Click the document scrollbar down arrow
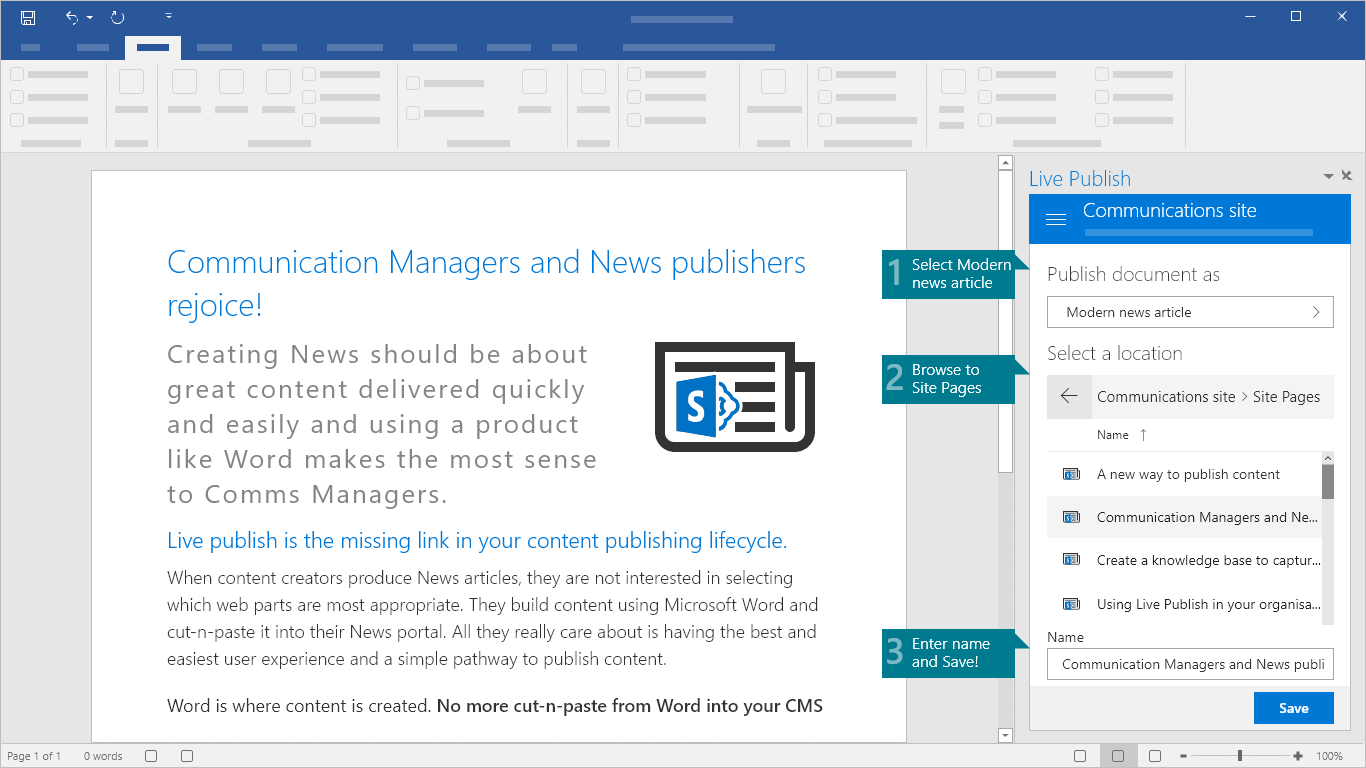This screenshot has height=768, width=1366. (1005, 735)
